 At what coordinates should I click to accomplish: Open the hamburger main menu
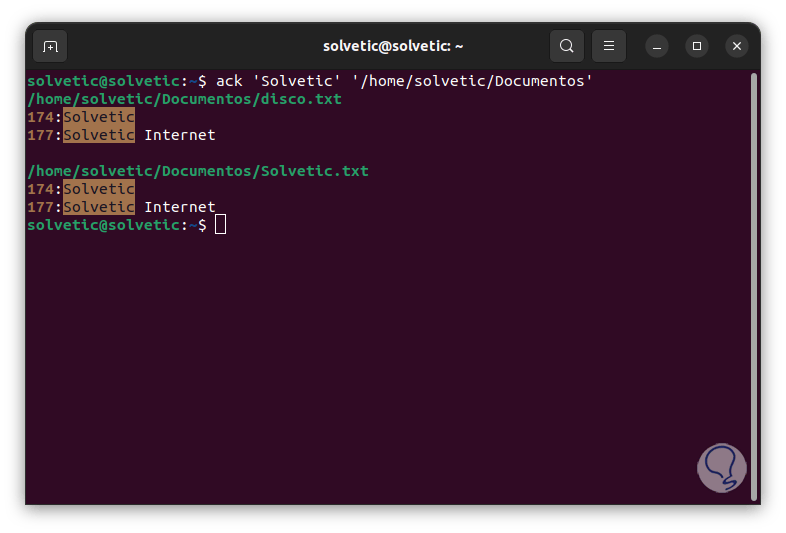pos(609,46)
